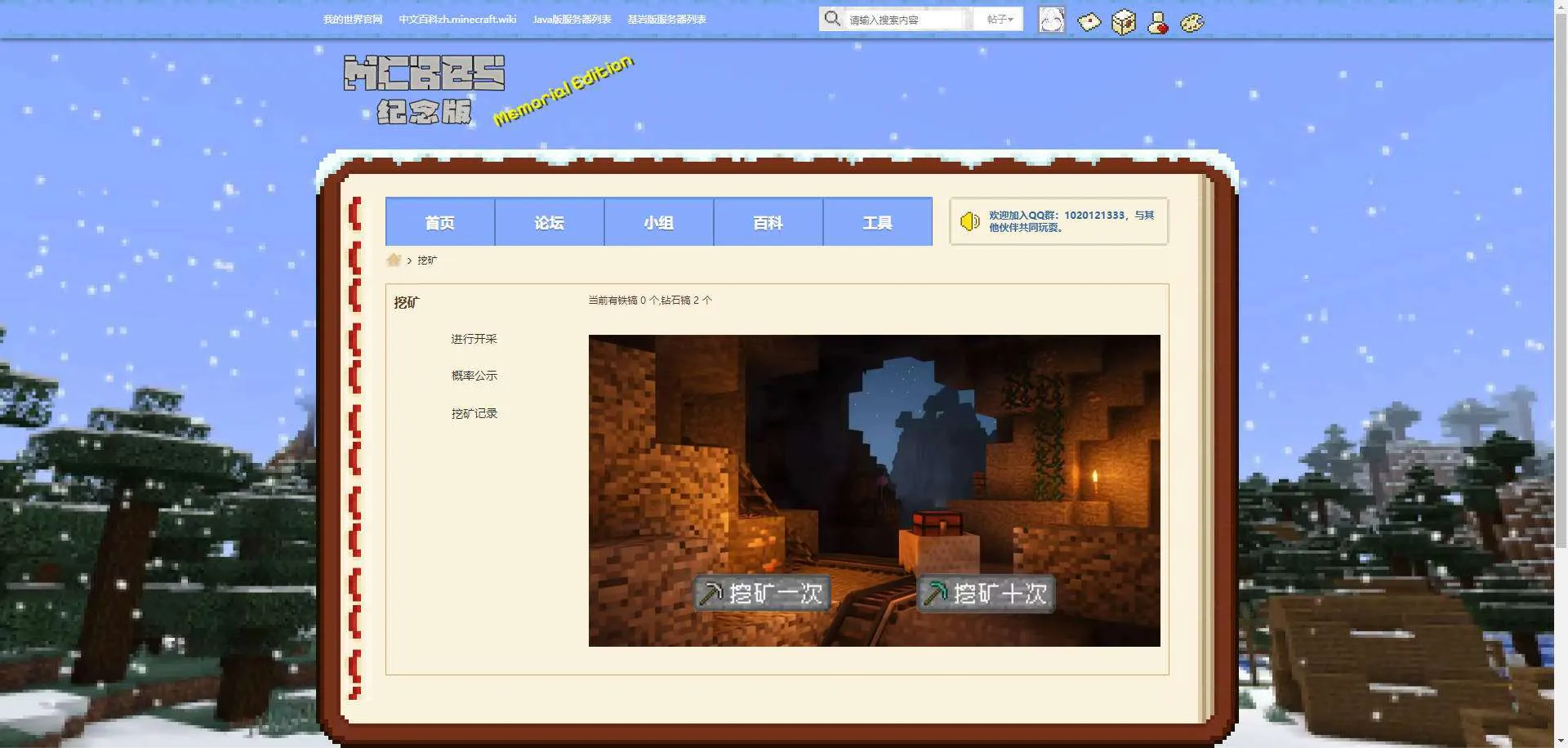The width and height of the screenshot is (1568, 748).
Task: Open the 论坛 navigation tab
Action: (549, 222)
